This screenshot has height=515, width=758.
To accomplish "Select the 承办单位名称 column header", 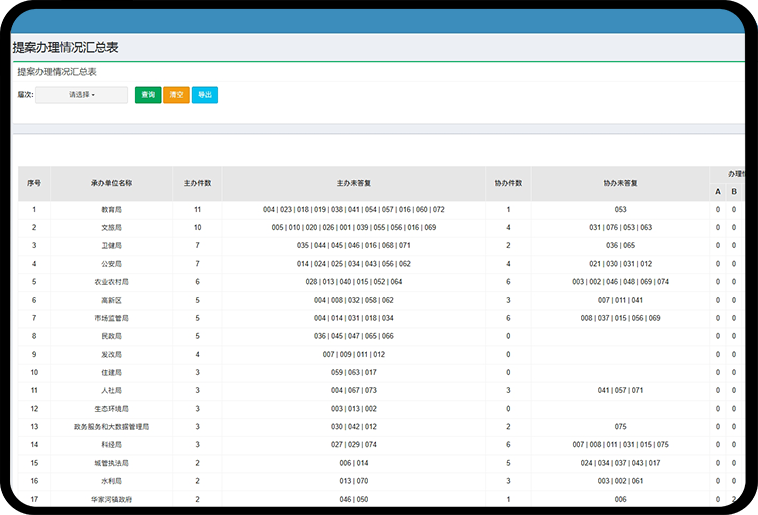I will [x=111, y=183].
